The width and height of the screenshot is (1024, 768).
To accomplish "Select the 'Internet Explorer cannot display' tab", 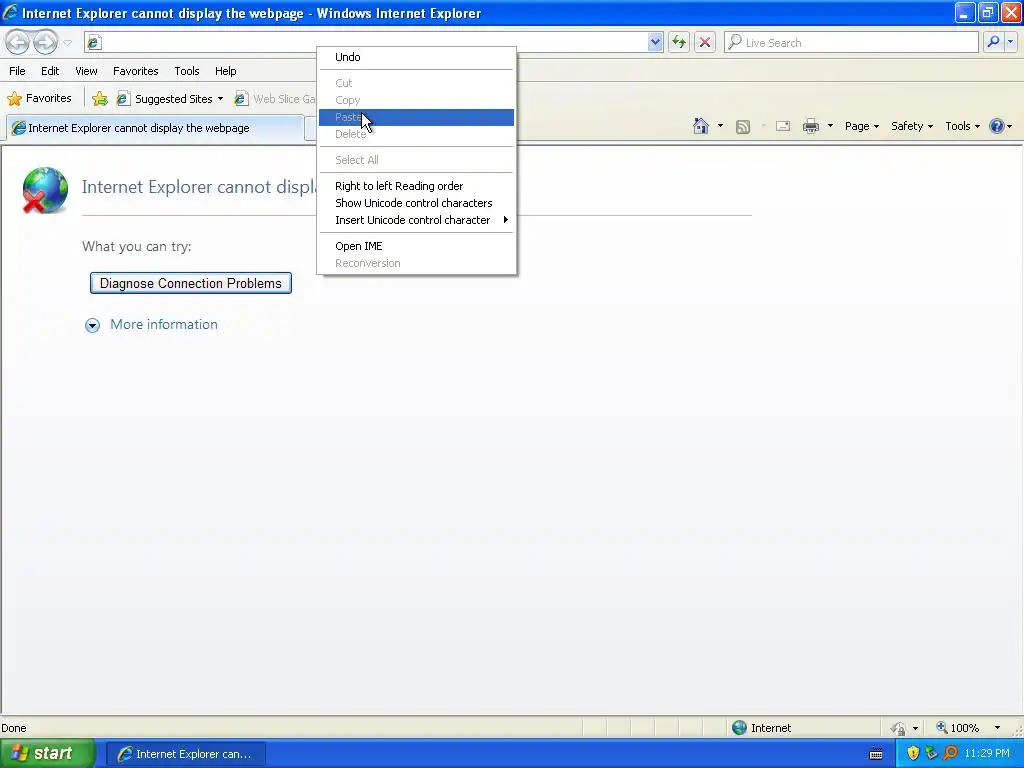I will pyautogui.click(x=155, y=128).
